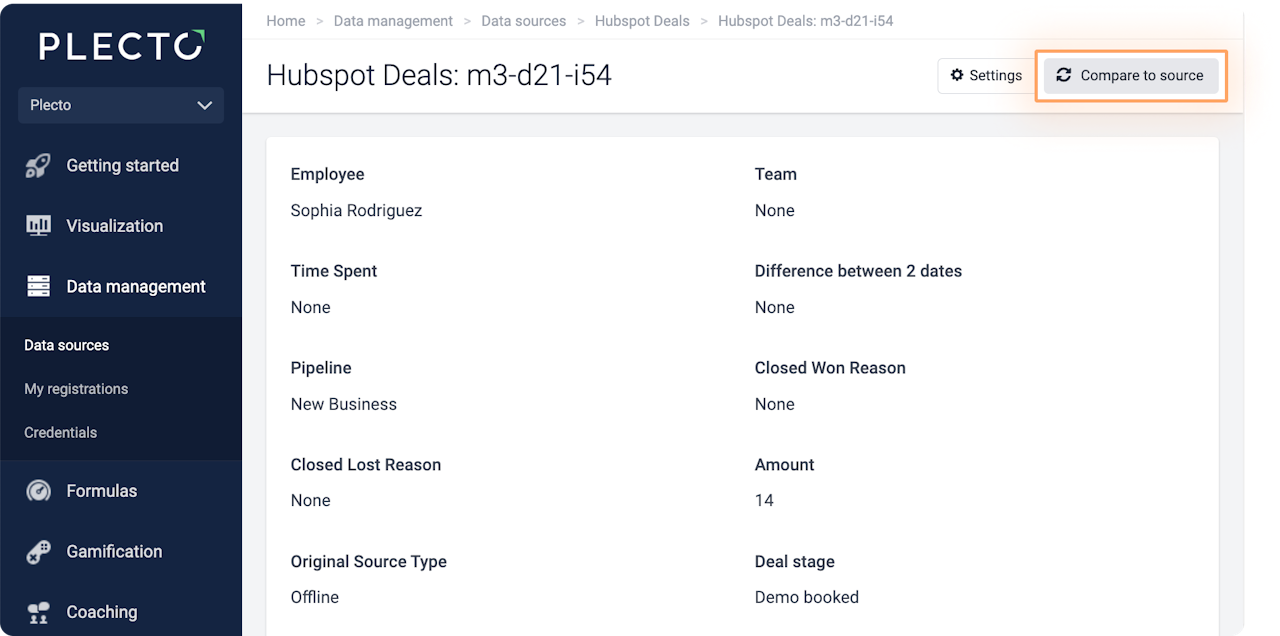This screenshot has height=636, width=1280.
Task: Click the Settings gear icon
Action: 957,76
